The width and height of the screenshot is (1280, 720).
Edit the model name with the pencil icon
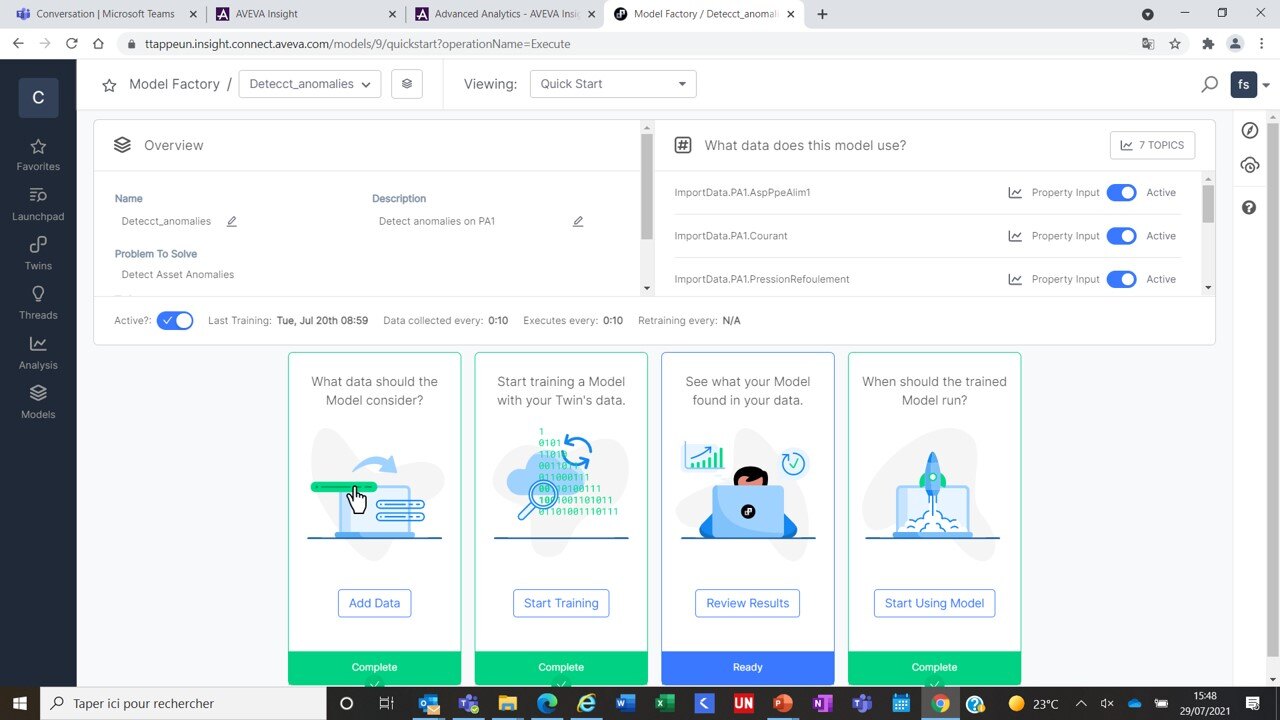coord(232,221)
